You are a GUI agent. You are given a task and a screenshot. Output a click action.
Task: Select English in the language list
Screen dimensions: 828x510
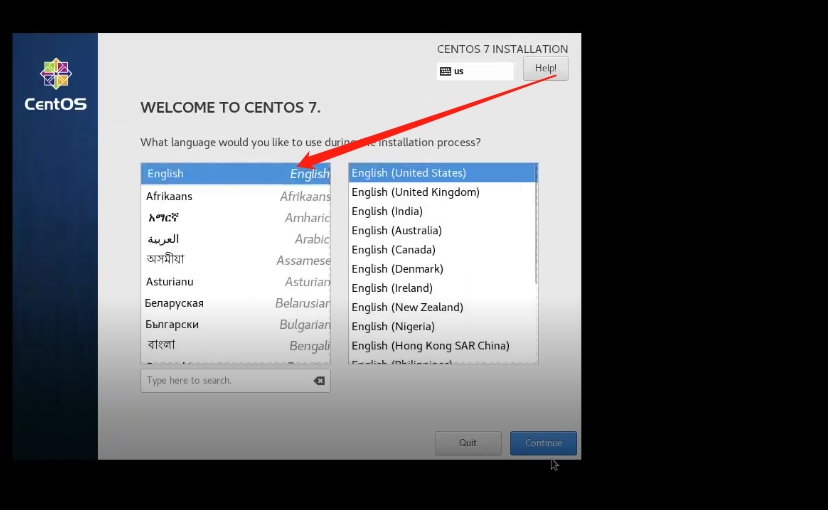coord(236,174)
